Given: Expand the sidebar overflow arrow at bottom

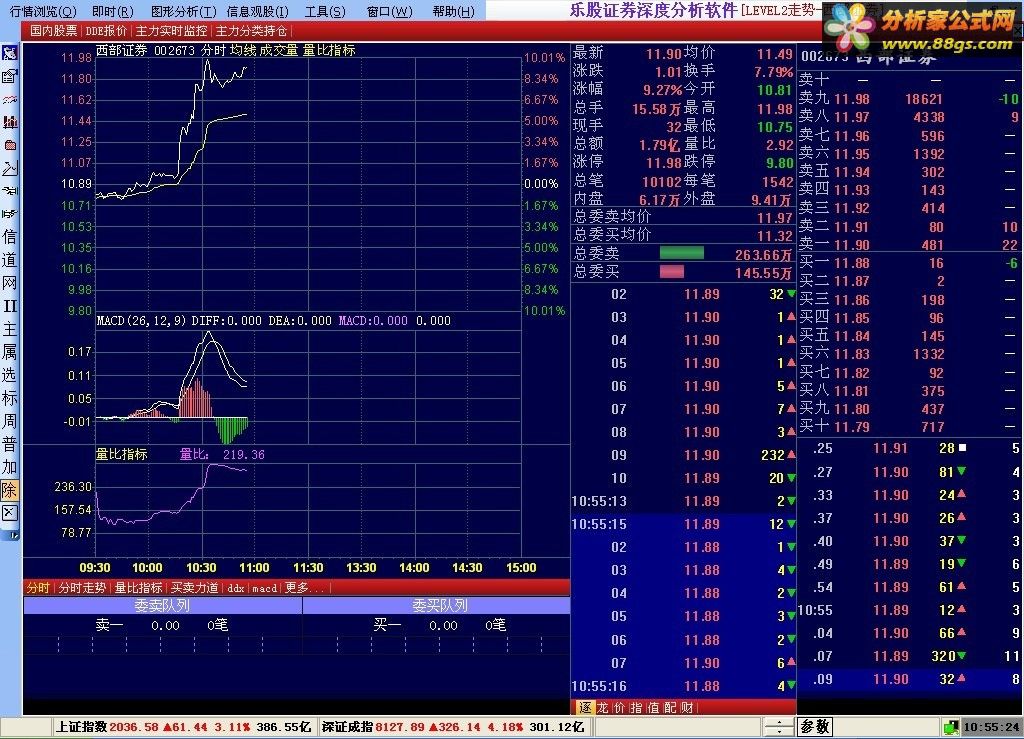Looking at the screenshot, I should click(12, 535).
